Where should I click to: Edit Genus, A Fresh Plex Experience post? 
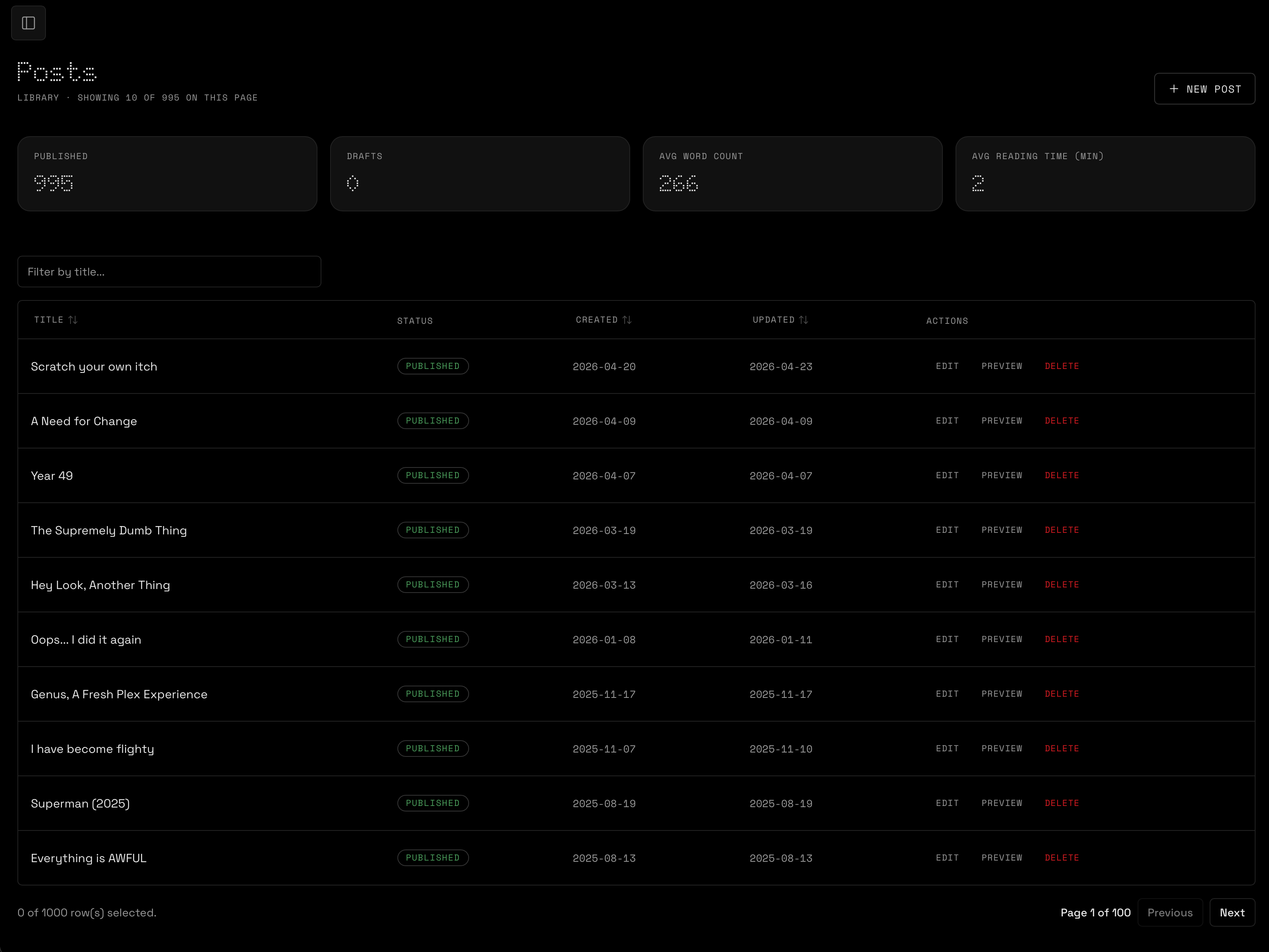click(947, 694)
